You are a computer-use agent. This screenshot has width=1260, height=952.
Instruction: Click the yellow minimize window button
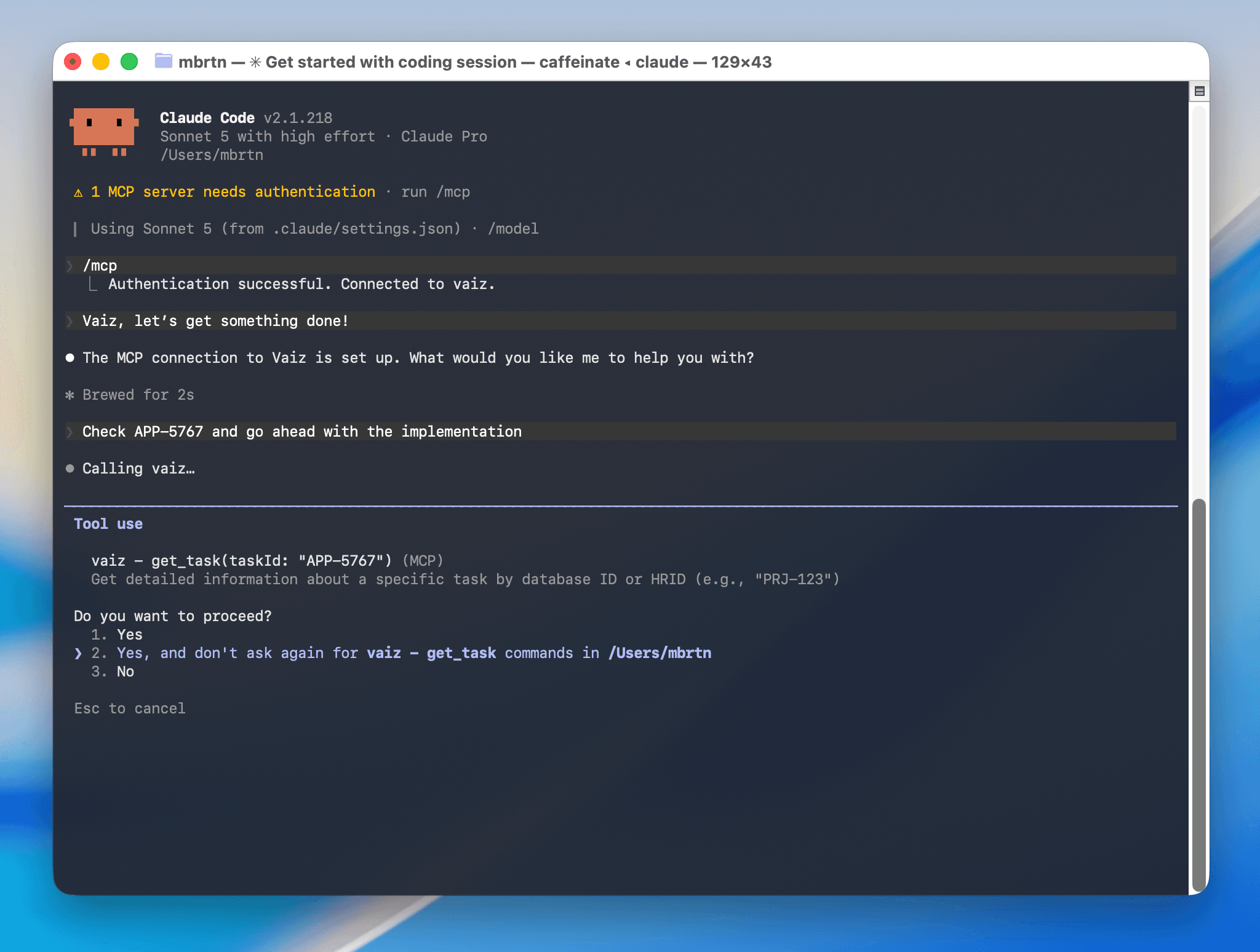pos(101,61)
